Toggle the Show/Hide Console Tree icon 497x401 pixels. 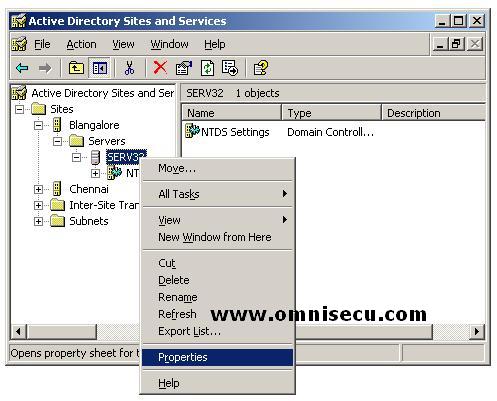pos(100,68)
